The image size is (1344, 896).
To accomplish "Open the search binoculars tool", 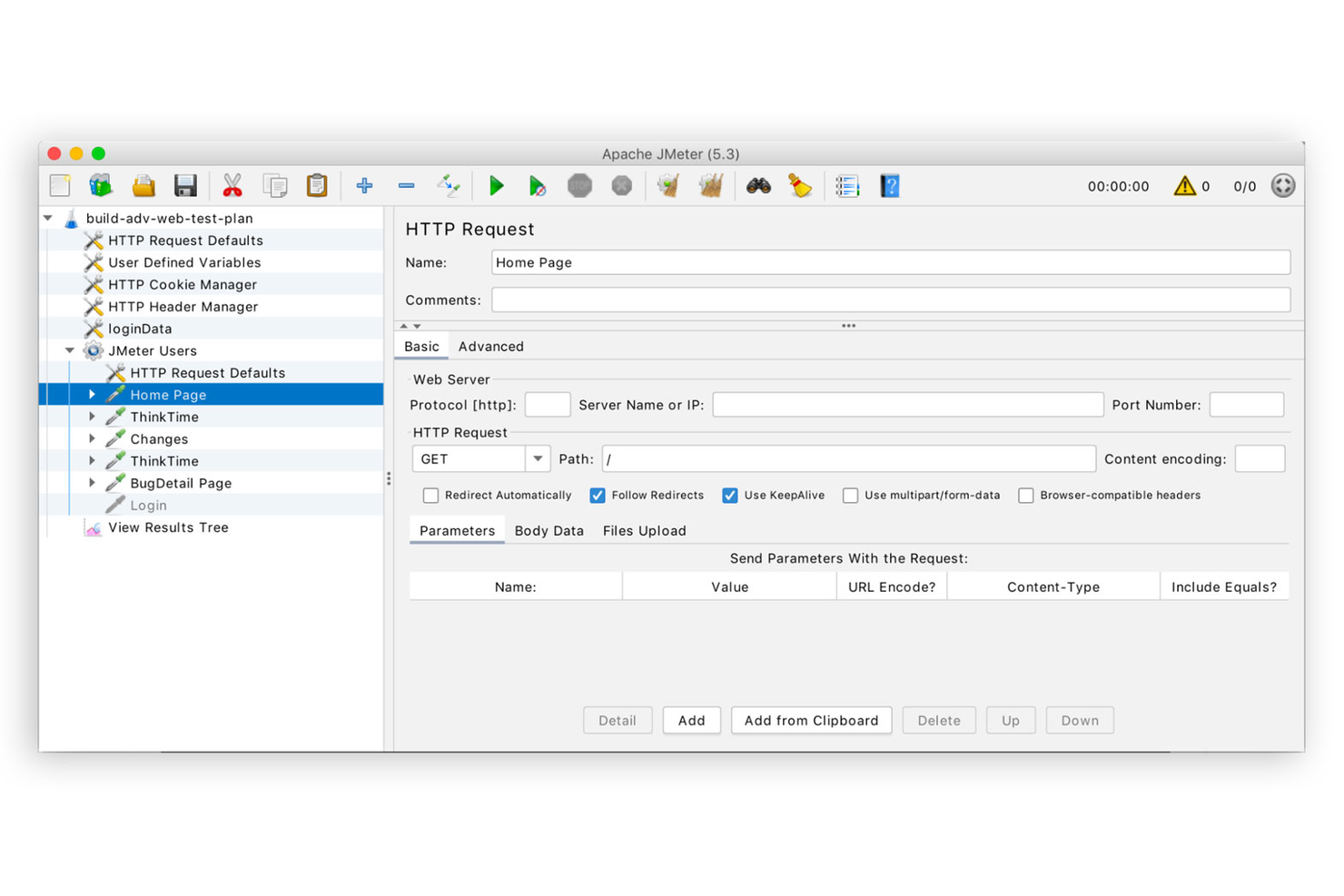I will (x=758, y=185).
